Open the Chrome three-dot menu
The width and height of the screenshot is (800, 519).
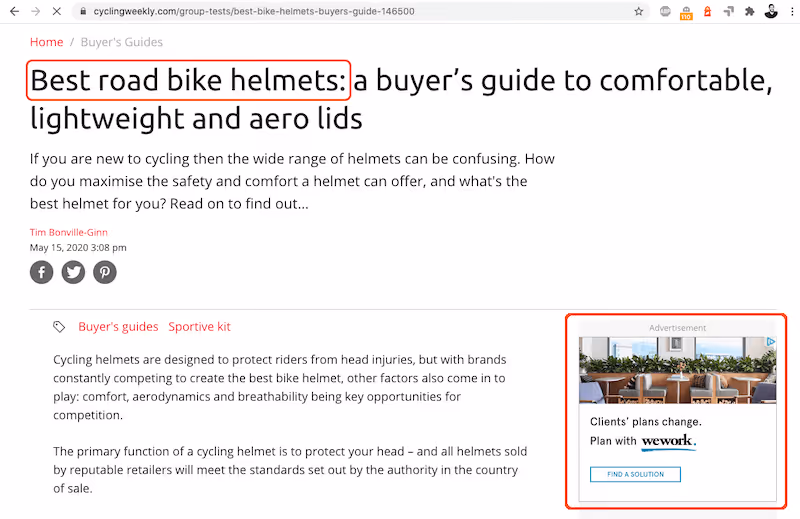792,11
